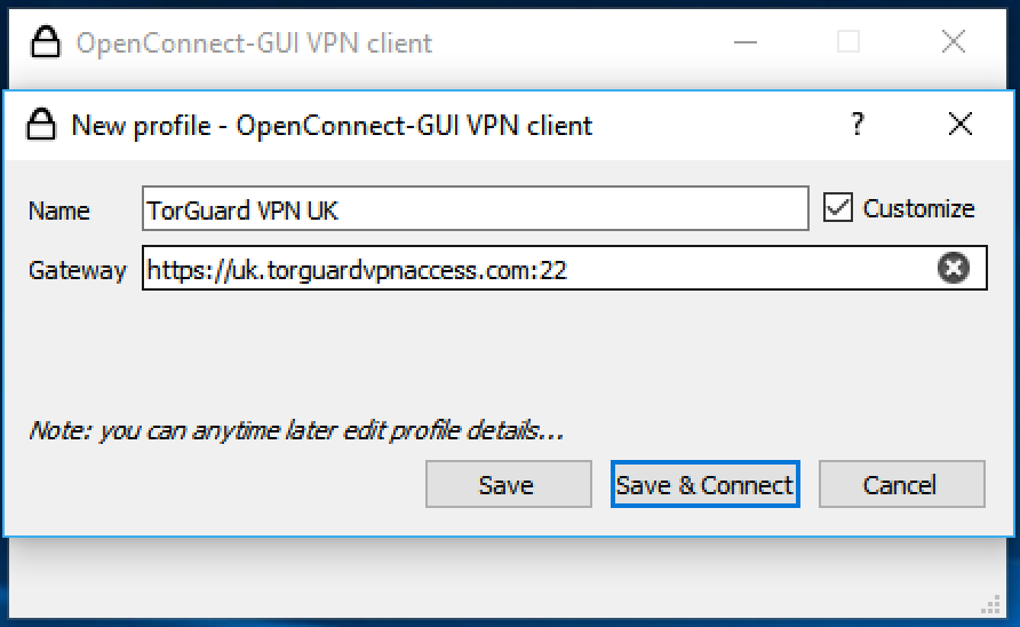This screenshot has height=627, width=1020.
Task: Click the note about editing profile details
Action: pos(296,431)
